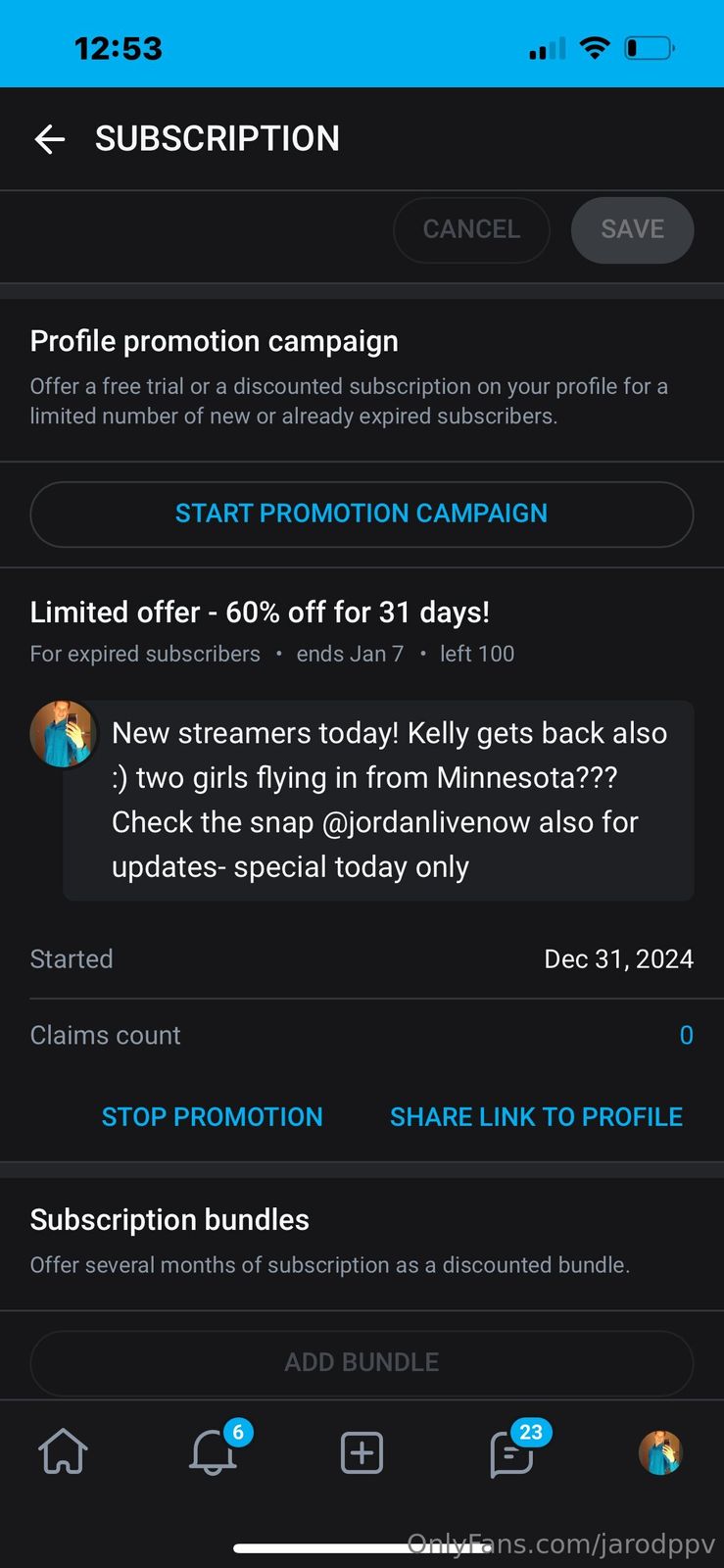The height and width of the screenshot is (1568, 724).
Task: Tap the battery status icon
Action: [649, 48]
